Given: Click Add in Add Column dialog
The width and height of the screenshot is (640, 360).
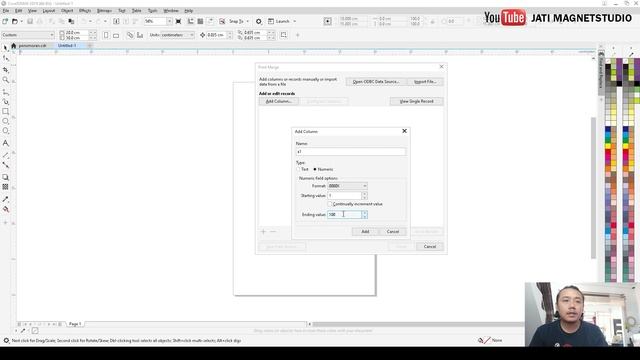Looking at the screenshot, I should click(365, 231).
